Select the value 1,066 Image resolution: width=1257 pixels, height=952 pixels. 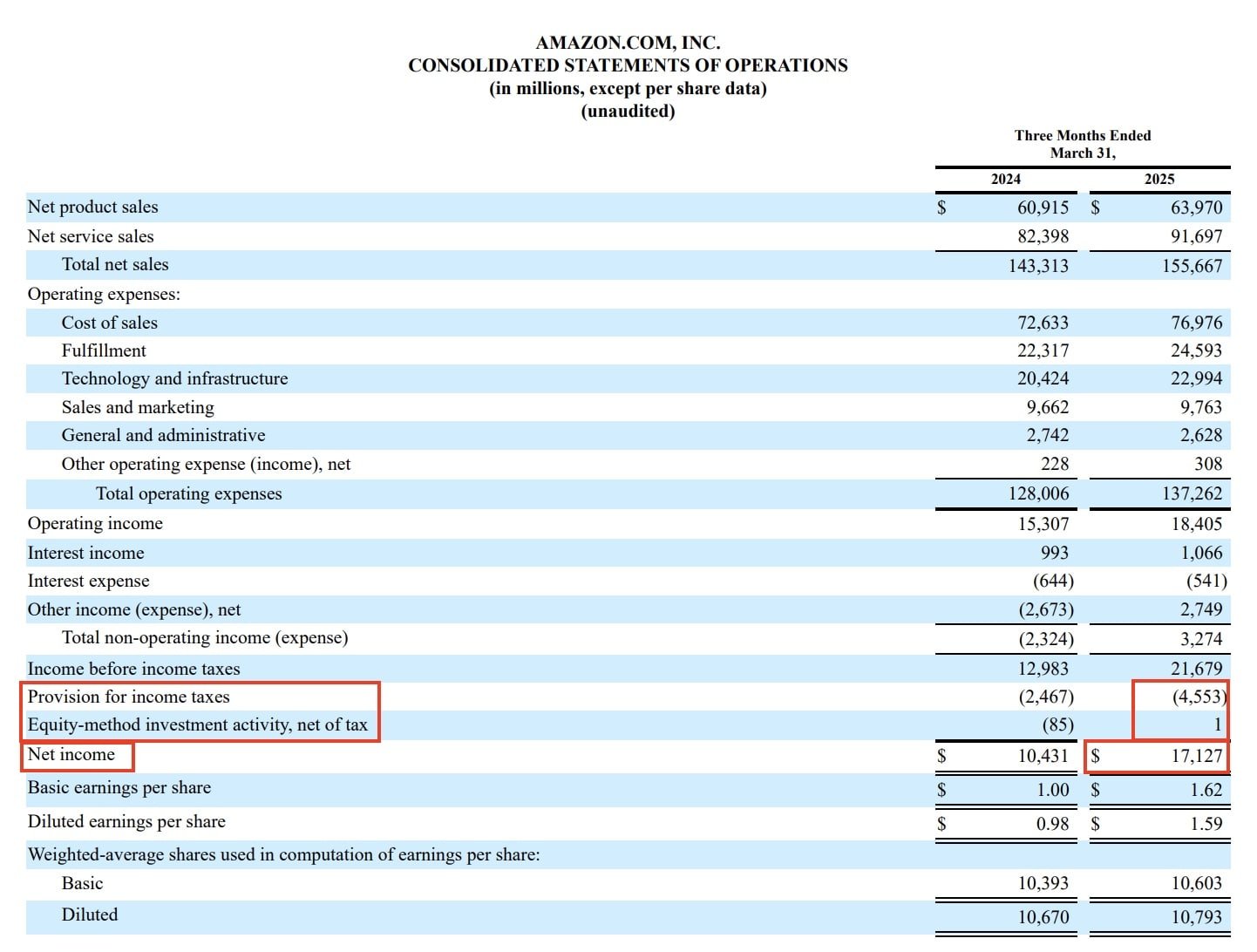click(1201, 553)
